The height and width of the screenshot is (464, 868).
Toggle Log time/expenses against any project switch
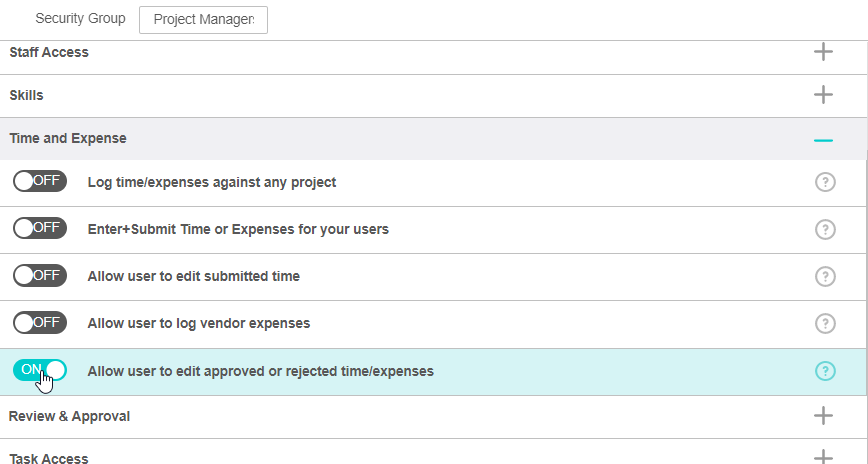[x=40, y=182]
